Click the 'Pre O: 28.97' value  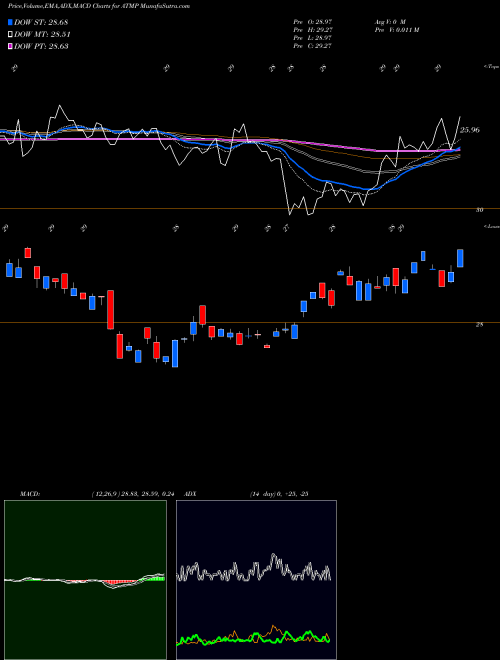[x=314, y=21]
